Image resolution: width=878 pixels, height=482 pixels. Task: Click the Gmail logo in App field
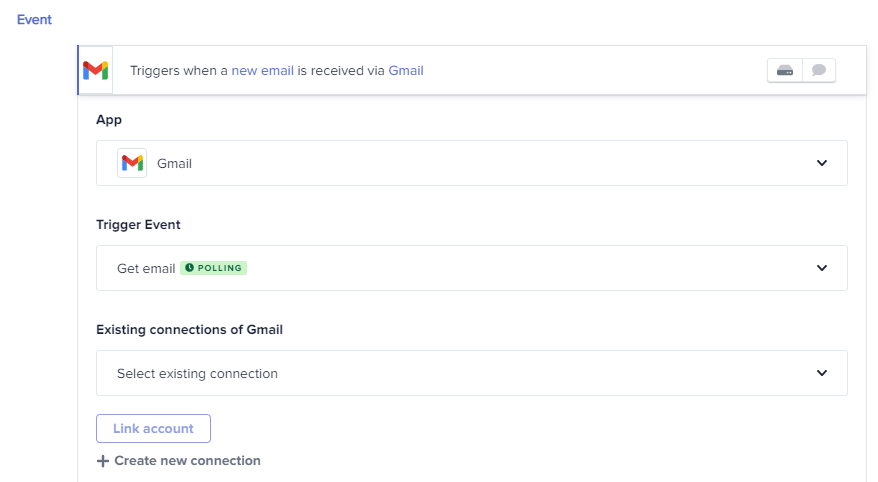click(132, 163)
